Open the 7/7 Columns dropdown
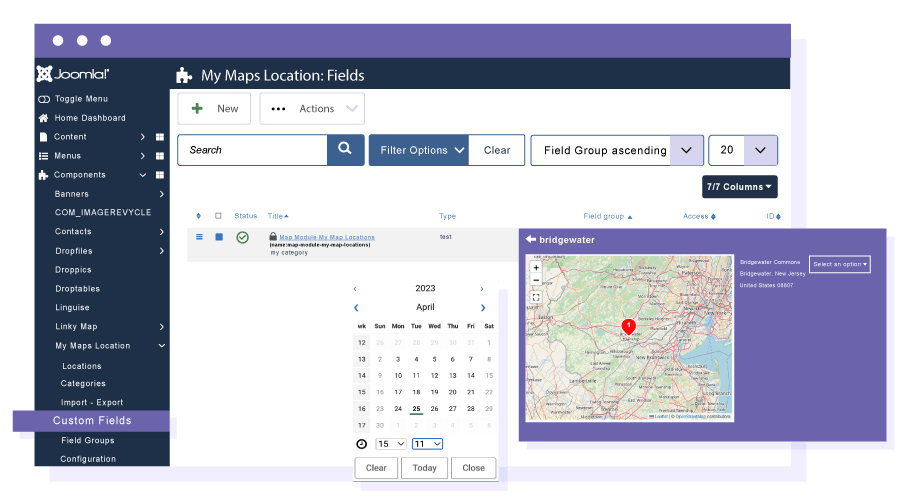 click(739, 187)
